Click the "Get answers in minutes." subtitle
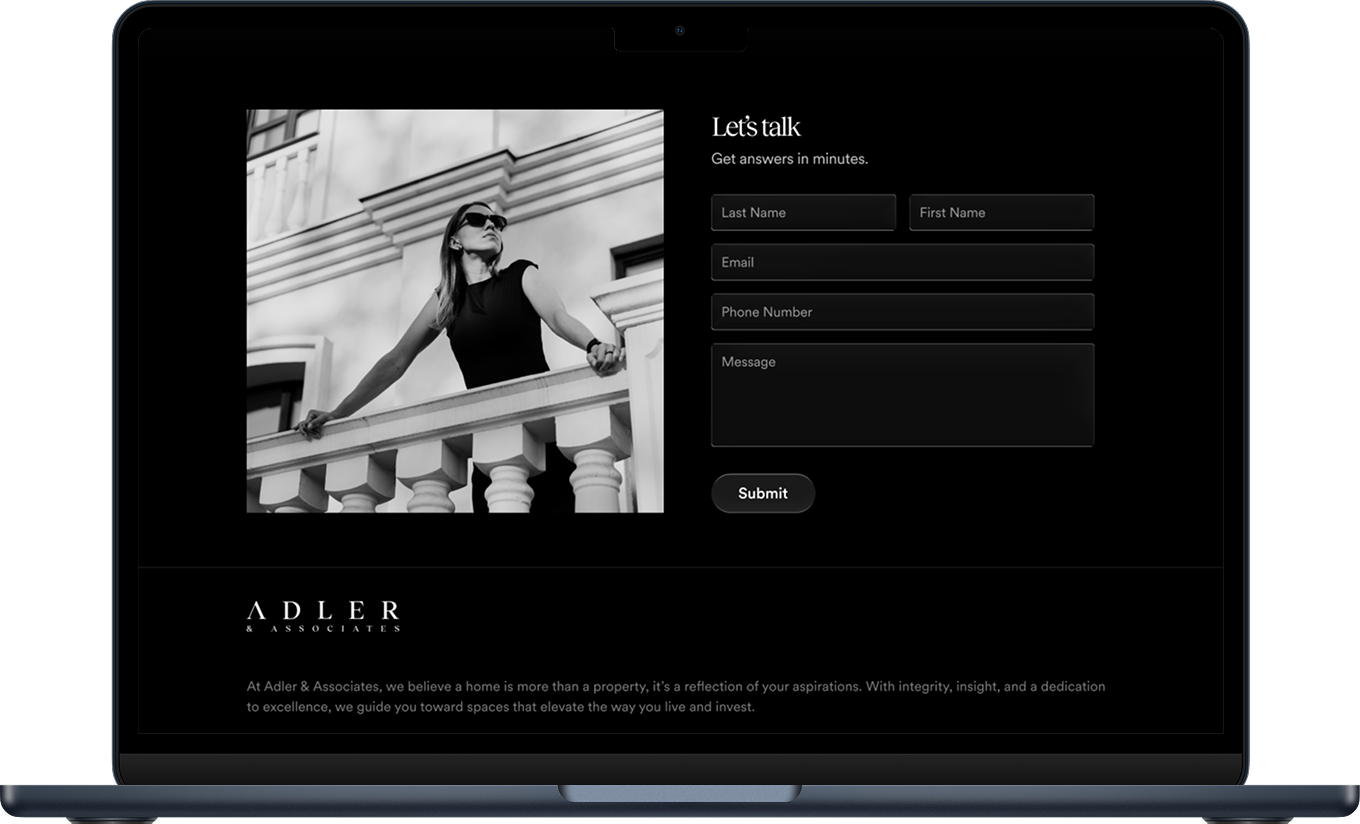The height and width of the screenshot is (824, 1360). coord(789,159)
